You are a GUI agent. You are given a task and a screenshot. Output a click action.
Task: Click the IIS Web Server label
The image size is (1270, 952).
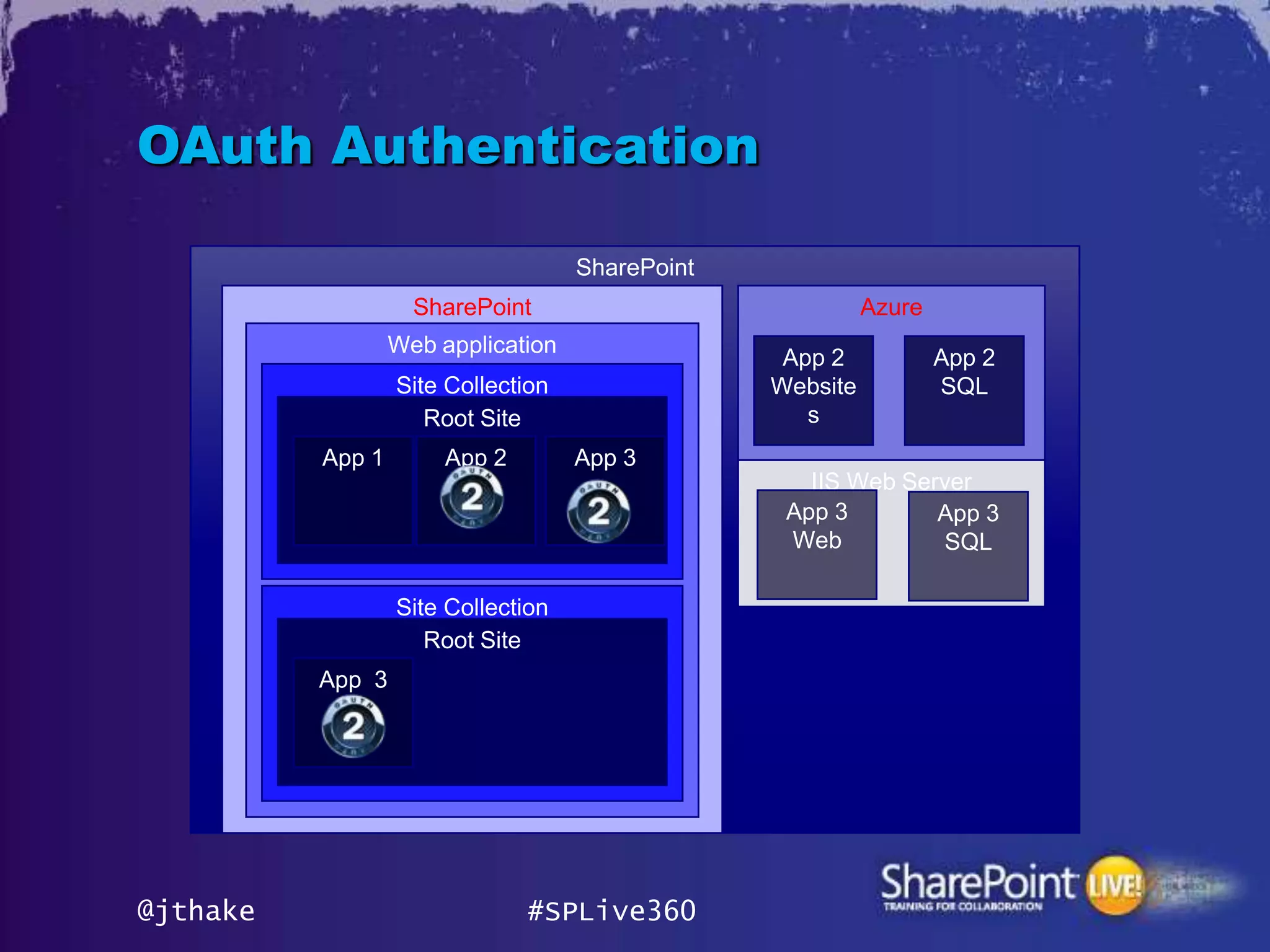pyautogui.click(x=891, y=480)
